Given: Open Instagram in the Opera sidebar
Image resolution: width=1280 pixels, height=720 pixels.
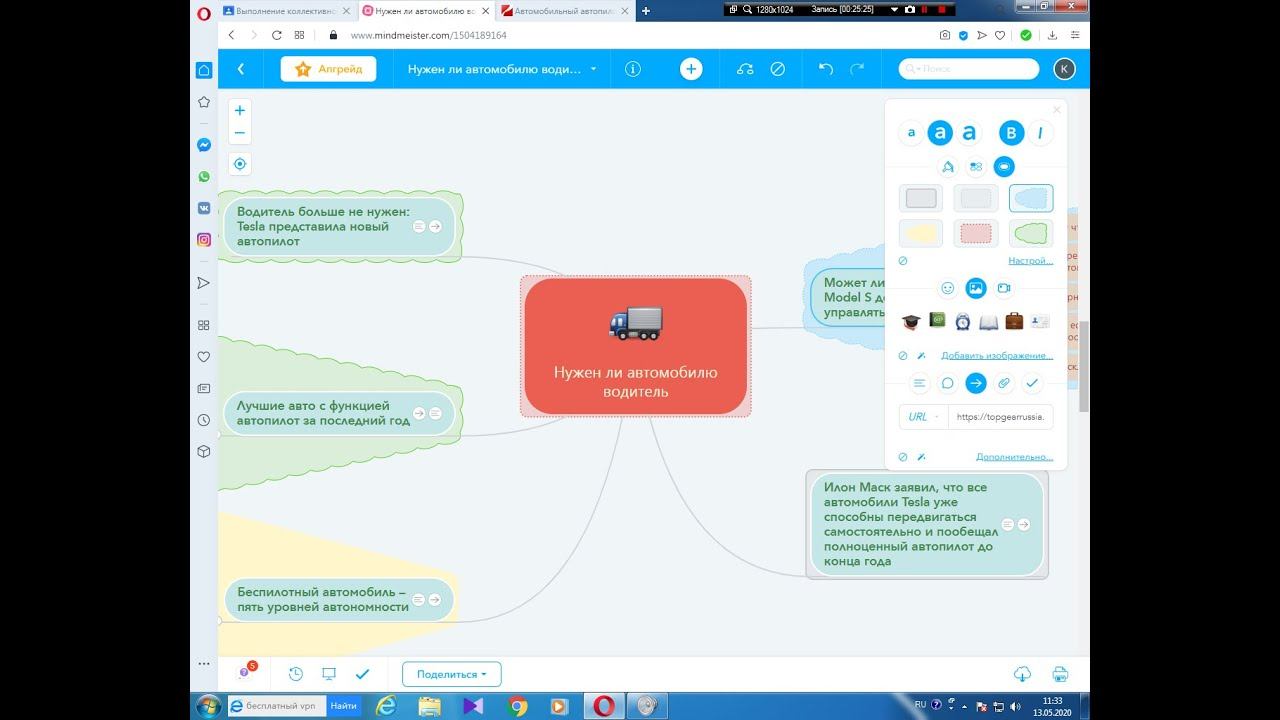Looking at the screenshot, I should tap(204, 240).
